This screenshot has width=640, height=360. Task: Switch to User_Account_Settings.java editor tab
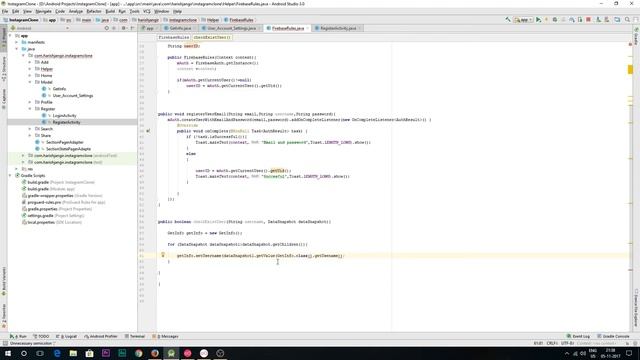[x=231, y=28]
